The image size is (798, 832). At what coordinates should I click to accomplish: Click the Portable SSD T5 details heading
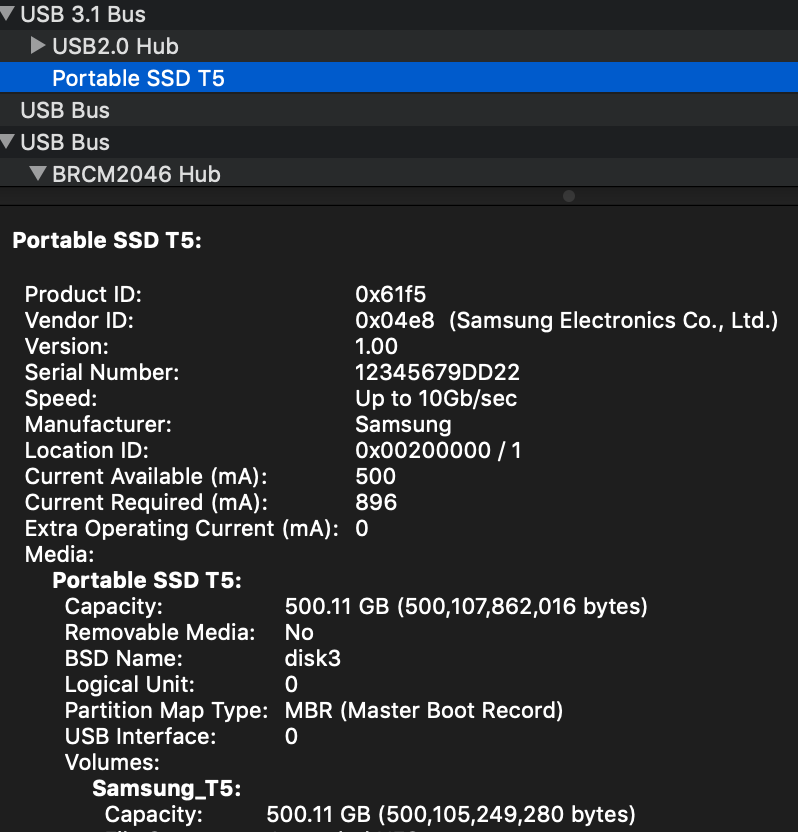coord(107,241)
